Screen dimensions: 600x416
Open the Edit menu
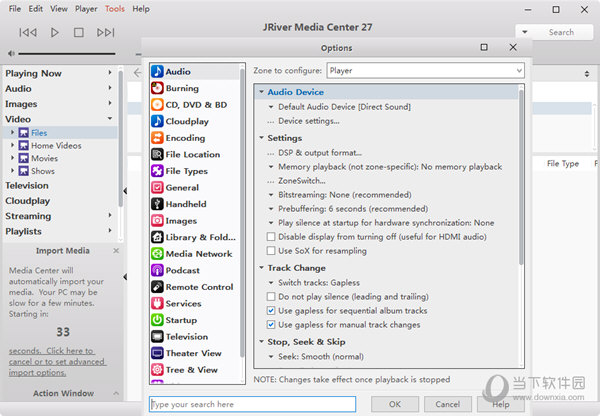click(x=36, y=8)
